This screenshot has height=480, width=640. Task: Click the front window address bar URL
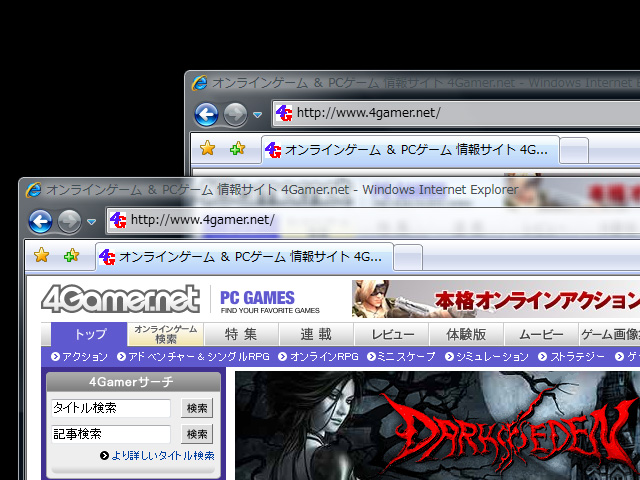(203, 220)
